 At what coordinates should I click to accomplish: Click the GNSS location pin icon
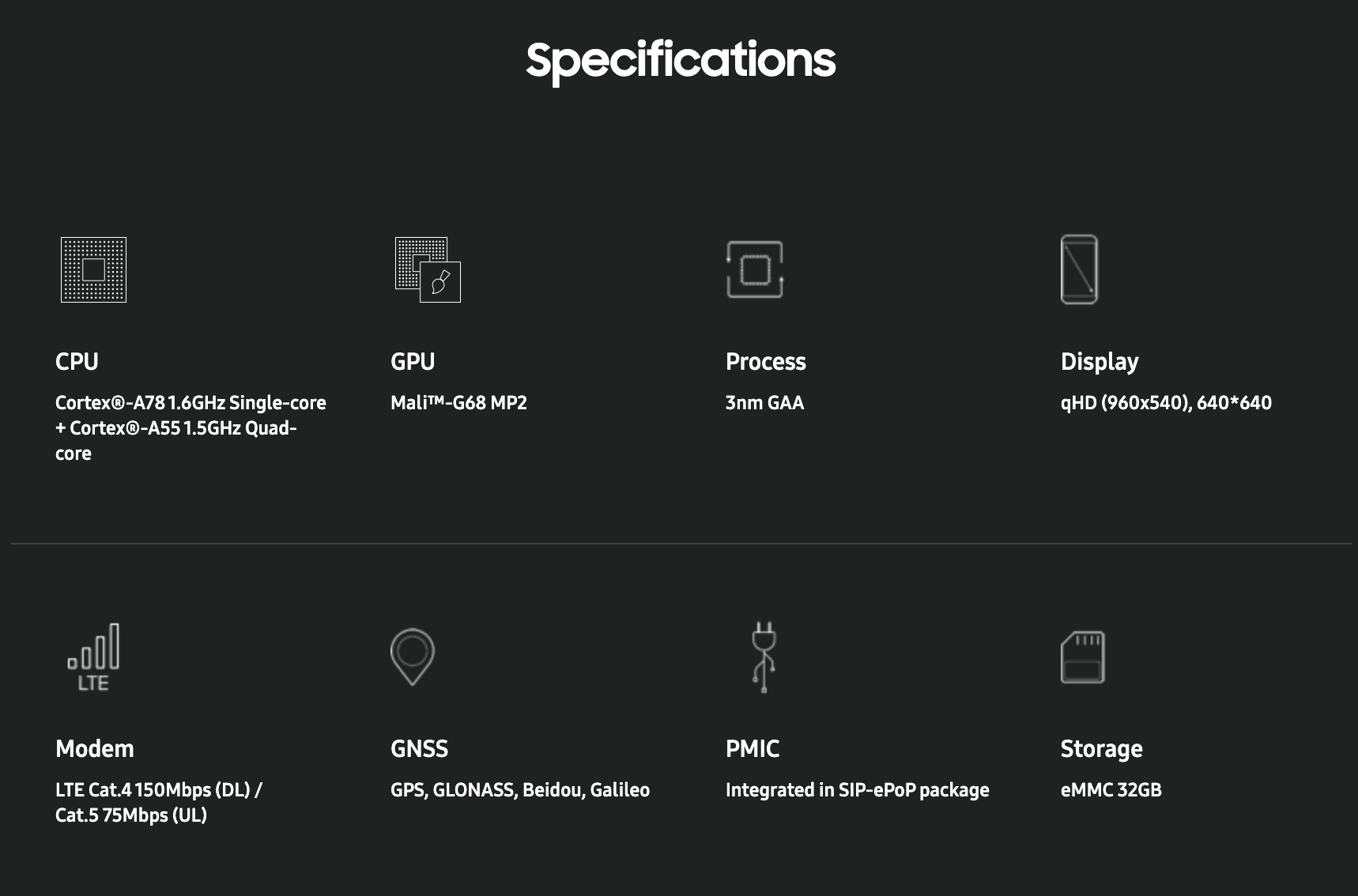point(413,657)
